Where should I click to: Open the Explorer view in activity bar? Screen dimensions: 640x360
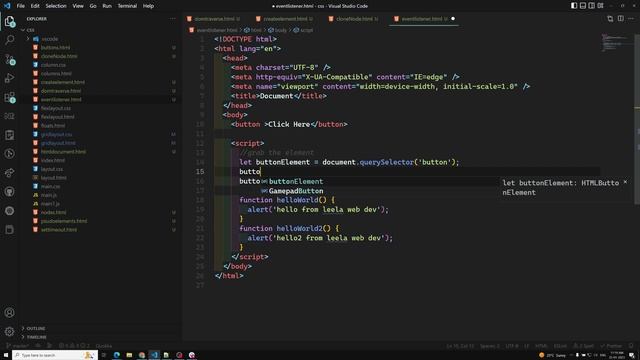9,21
